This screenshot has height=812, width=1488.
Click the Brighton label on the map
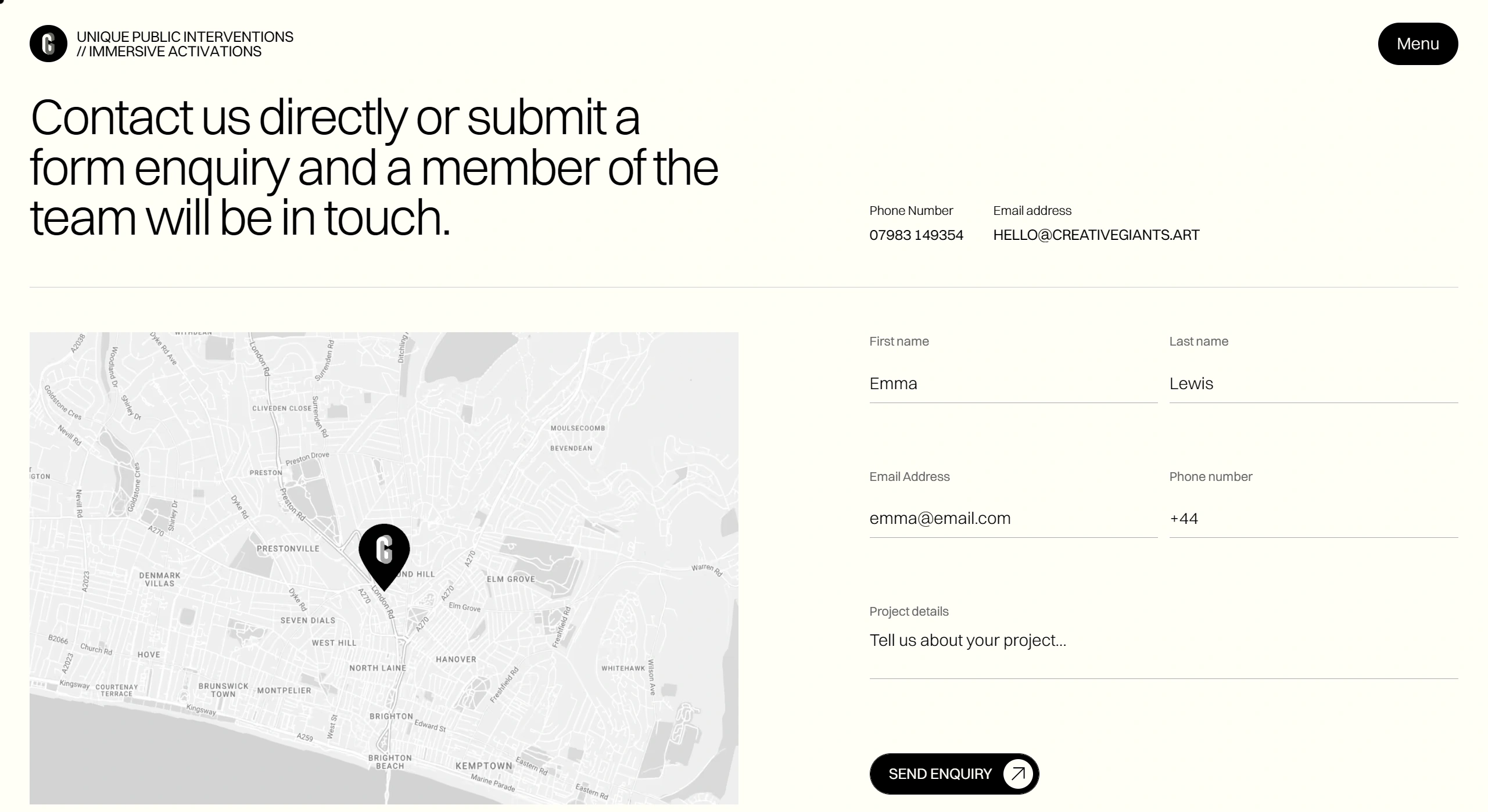pos(391,717)
